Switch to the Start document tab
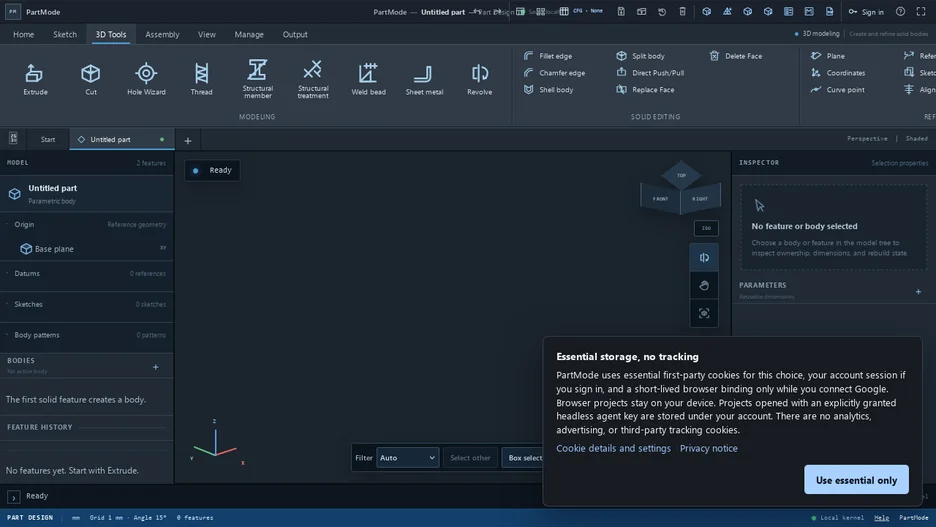The width and height of the screenshot is (936, 527). coord(48,140)
